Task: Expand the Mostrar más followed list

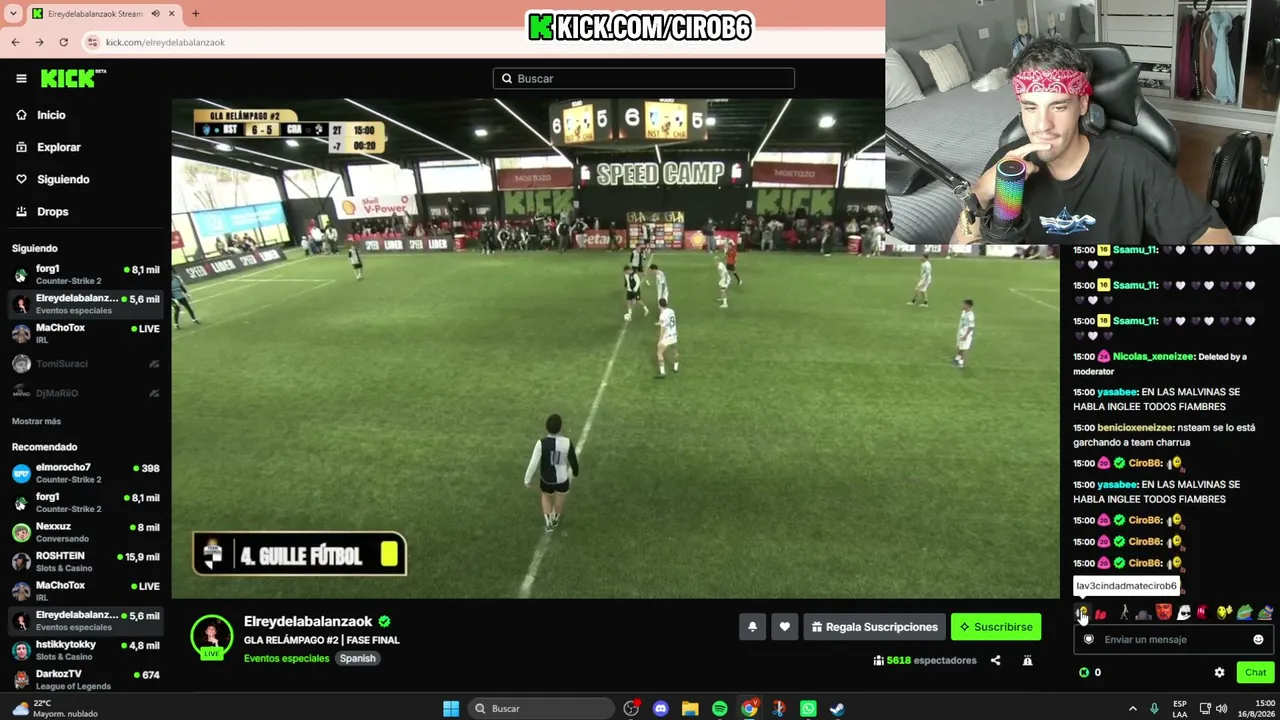Action: click(36, 421)
